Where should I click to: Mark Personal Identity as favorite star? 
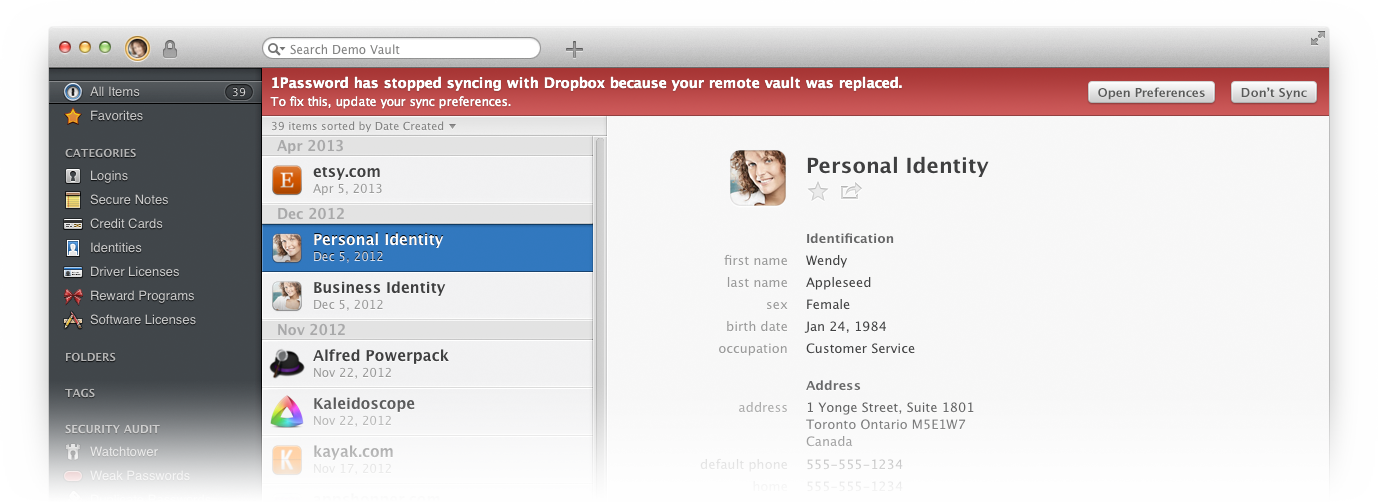point(818,192)
